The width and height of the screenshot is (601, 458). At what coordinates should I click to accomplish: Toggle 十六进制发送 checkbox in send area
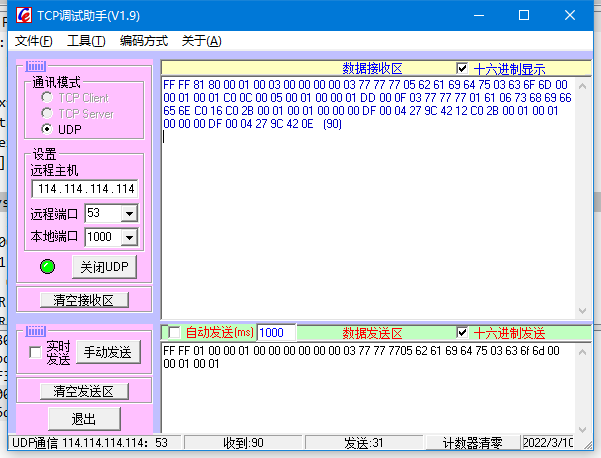462,333
